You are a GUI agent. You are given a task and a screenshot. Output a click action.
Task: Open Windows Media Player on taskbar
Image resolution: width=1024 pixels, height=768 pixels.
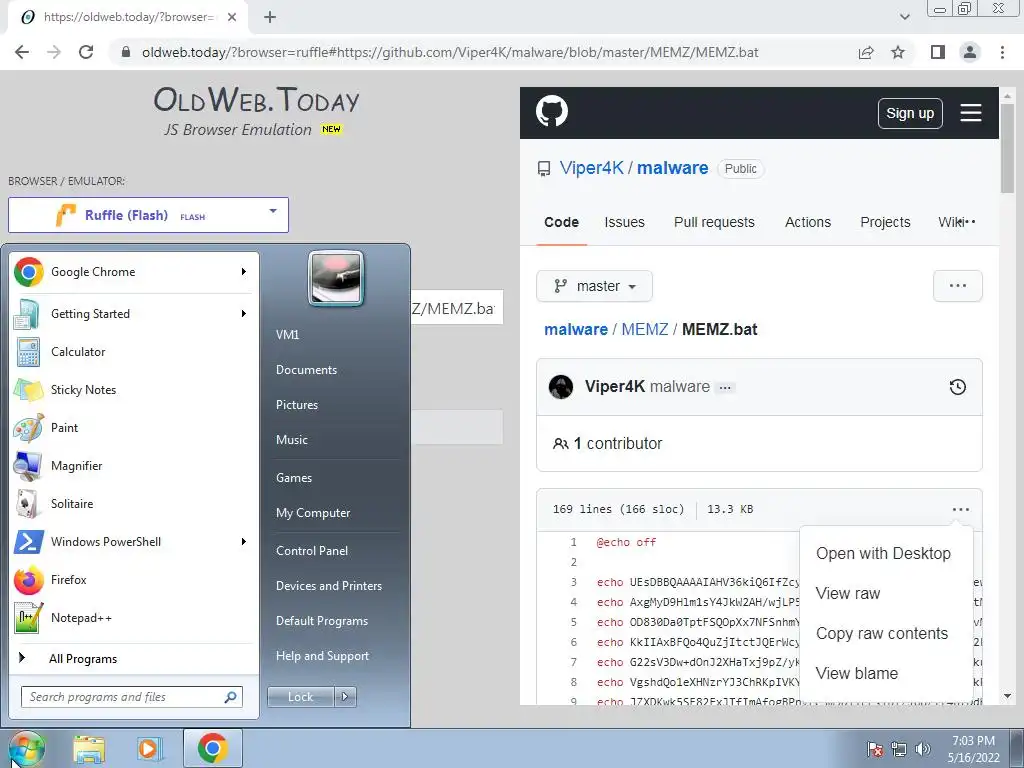[x=148, y=749]
